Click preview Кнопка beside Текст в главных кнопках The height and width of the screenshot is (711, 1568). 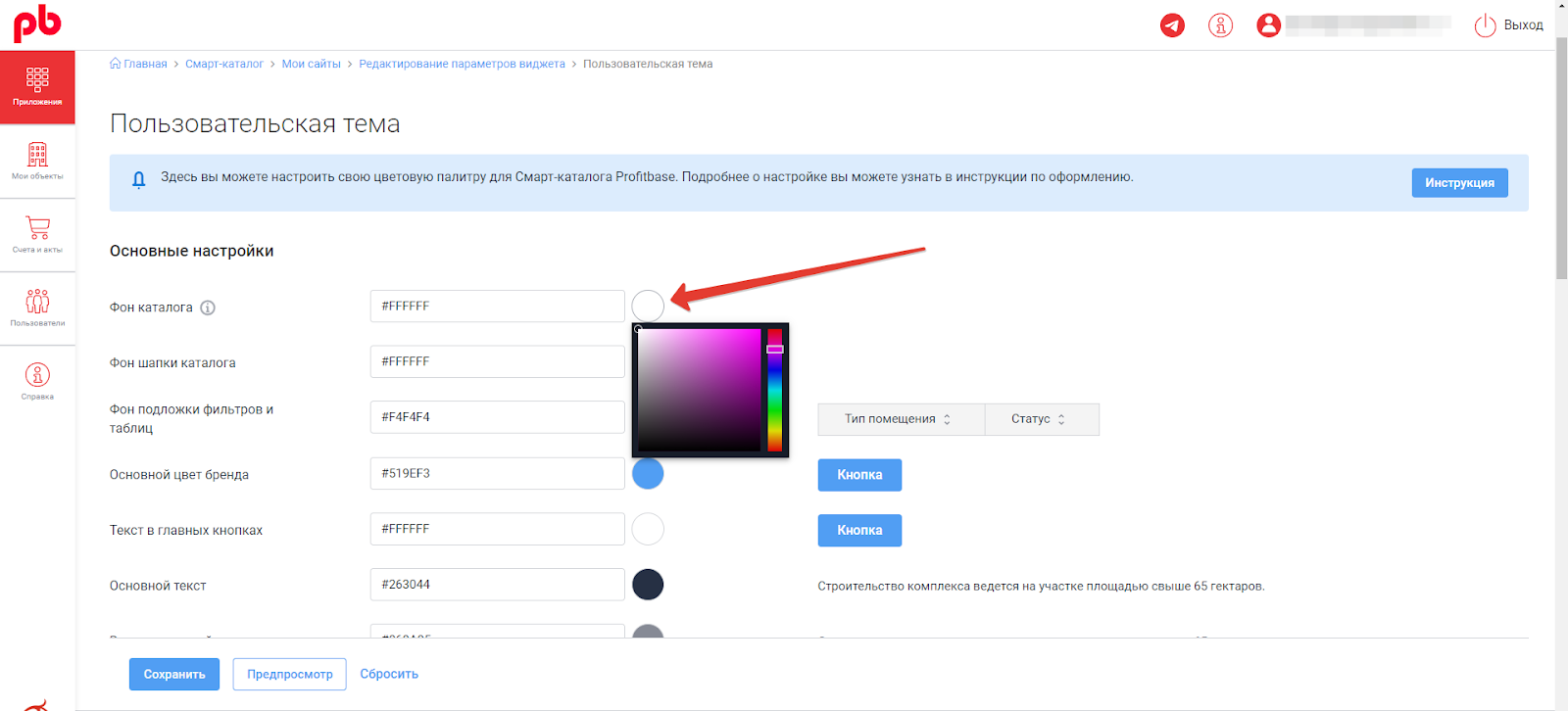[859, 530]
